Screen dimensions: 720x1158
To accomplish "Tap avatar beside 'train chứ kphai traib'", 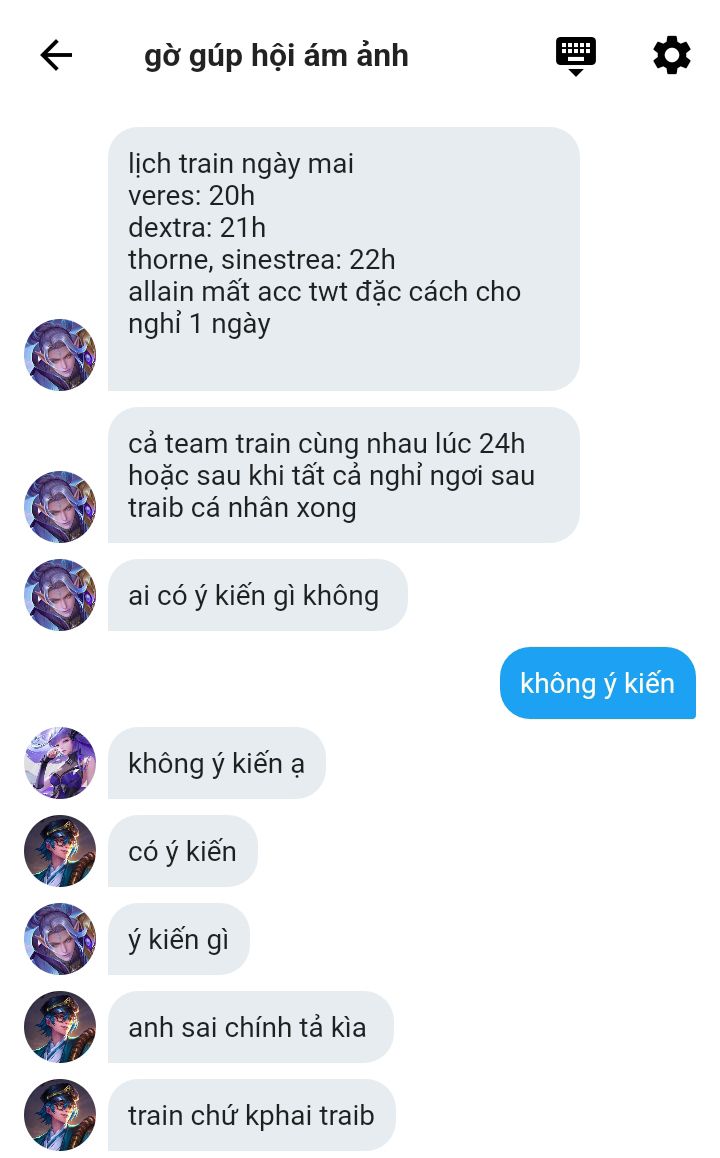I will 60,1114.
